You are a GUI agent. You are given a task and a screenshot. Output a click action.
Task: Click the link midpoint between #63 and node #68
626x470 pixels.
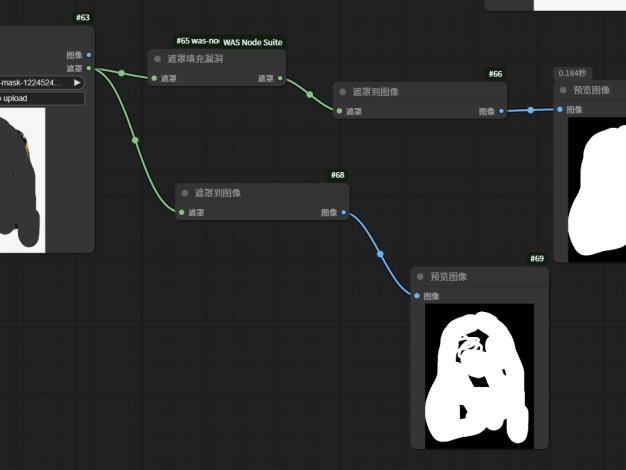pyautogui.click(x=135, y=140)
